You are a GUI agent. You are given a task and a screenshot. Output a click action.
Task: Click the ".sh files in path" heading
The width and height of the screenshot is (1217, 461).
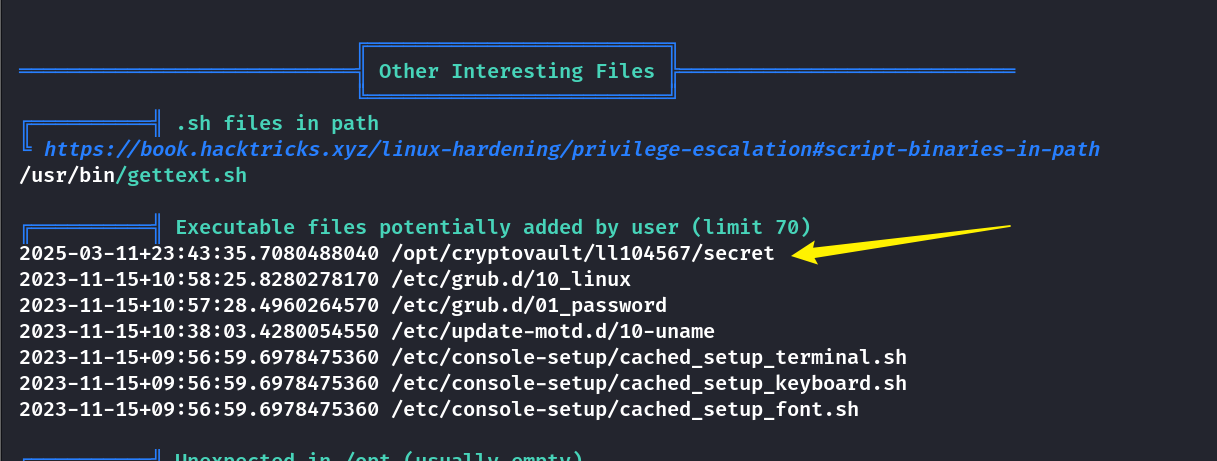277,124
